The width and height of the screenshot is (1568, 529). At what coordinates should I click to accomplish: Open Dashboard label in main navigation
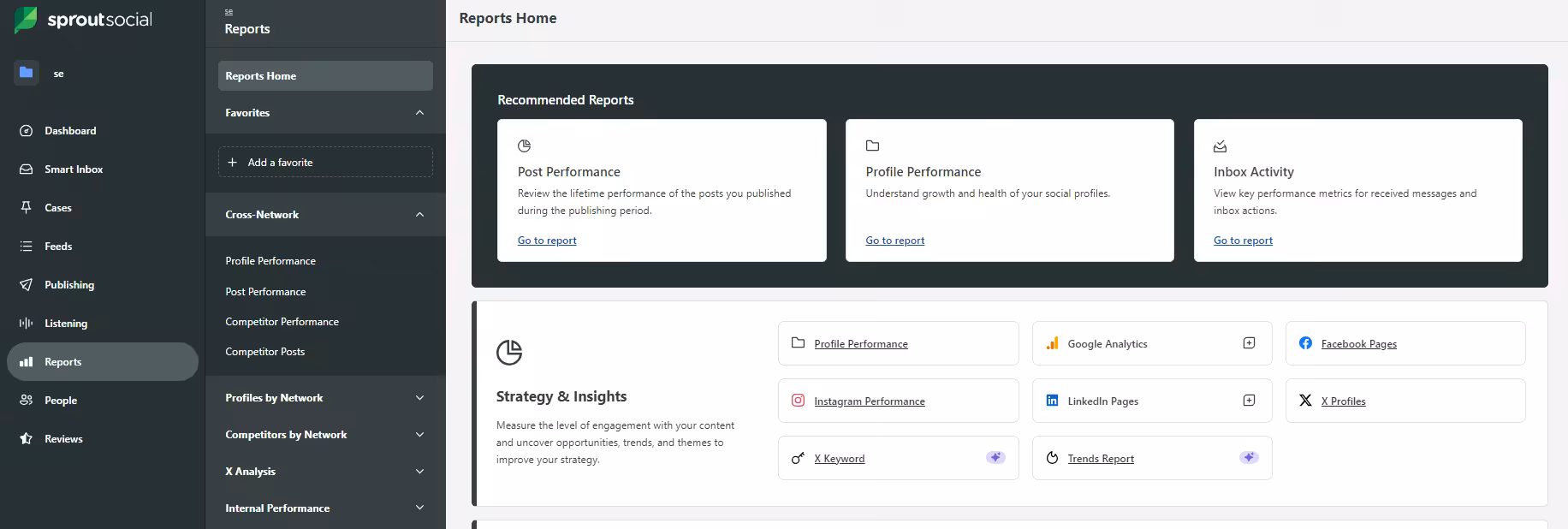point(70,131)
